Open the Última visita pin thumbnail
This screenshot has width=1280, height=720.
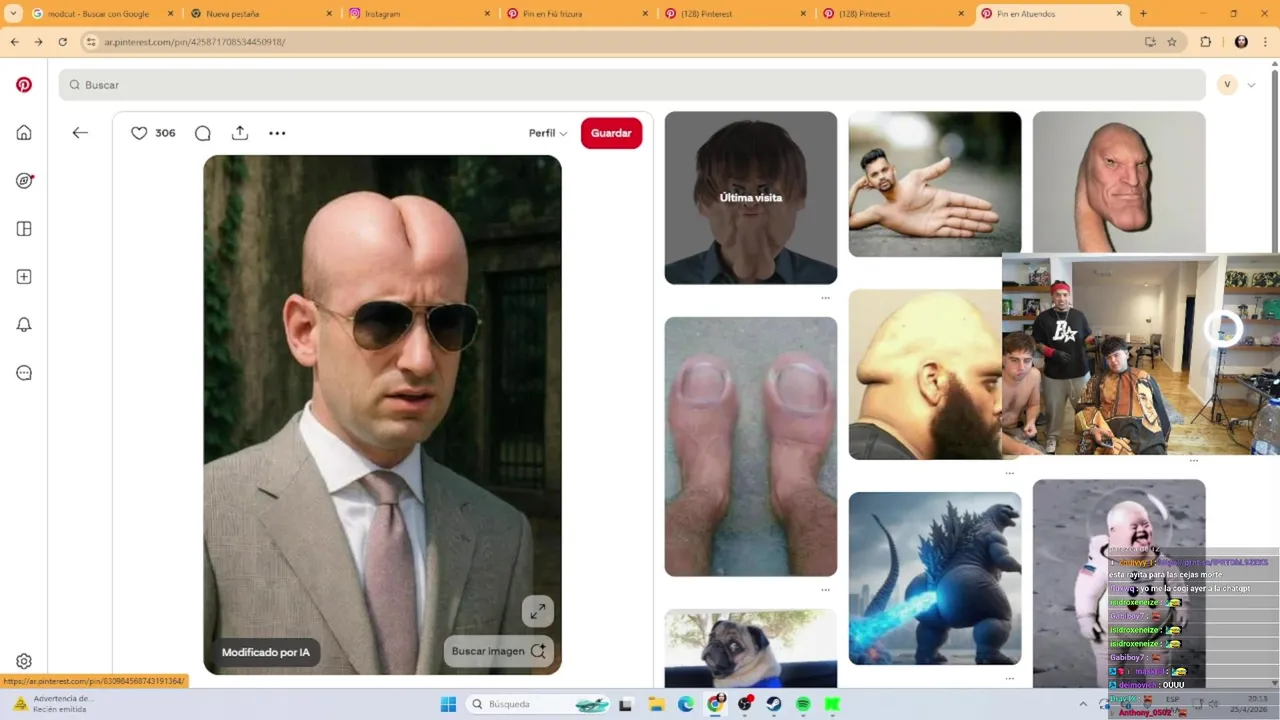pos(751,198)
